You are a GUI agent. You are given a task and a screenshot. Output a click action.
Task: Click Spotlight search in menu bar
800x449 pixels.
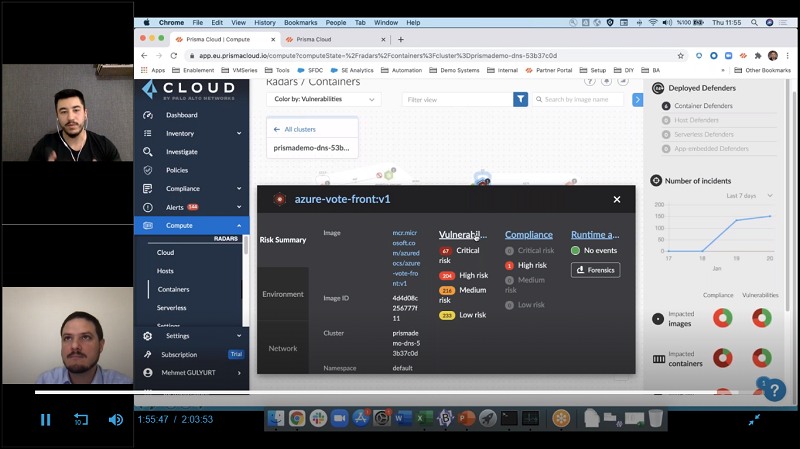[x=754, y=22]
